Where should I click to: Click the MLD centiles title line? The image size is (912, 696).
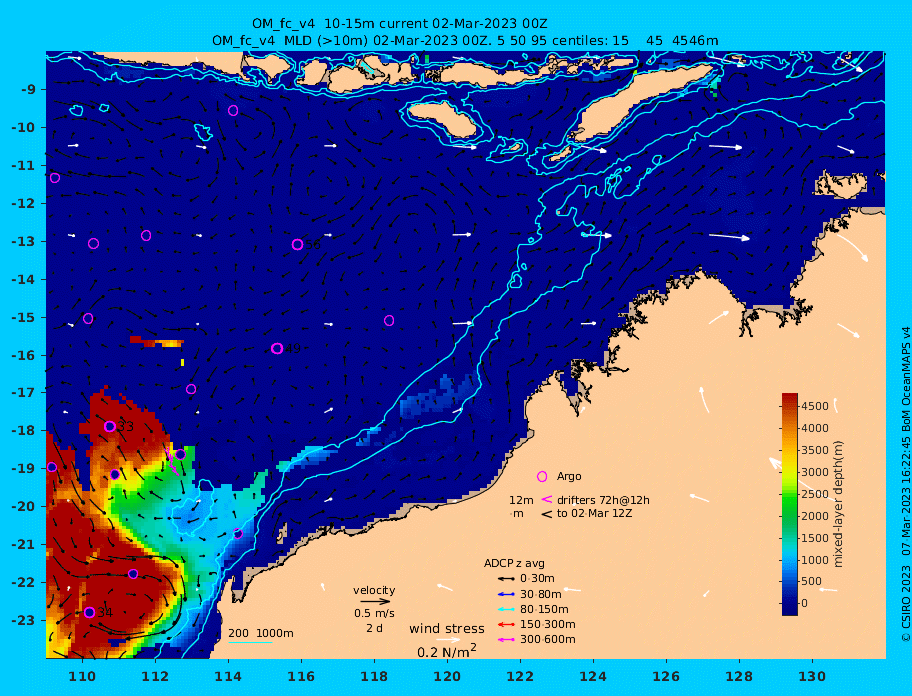[x=465, y=41]
